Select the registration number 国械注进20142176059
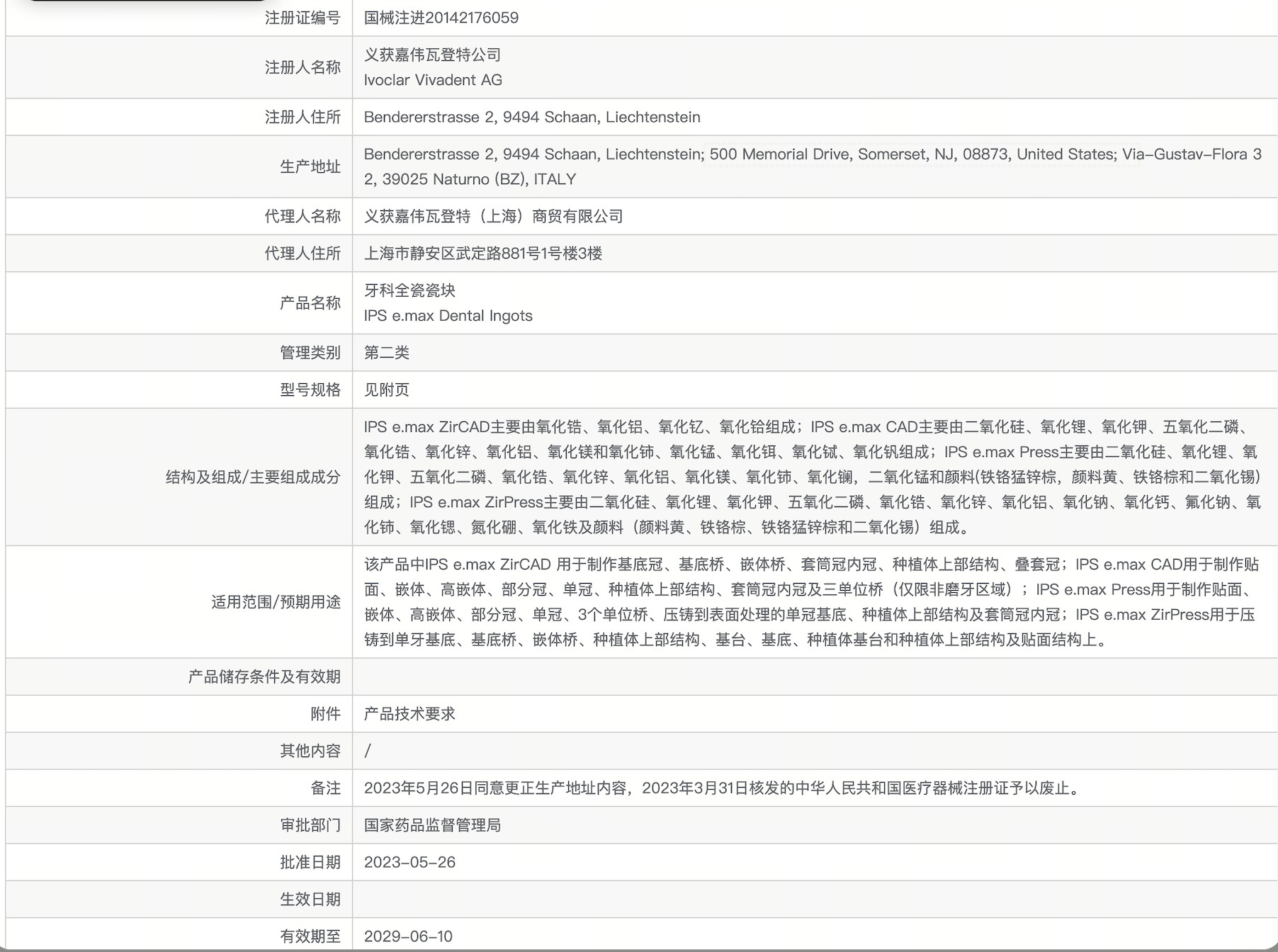Image resolution: width=1278 pixels, height=952 pixels. pyautogui.click(x=441, y=18)
